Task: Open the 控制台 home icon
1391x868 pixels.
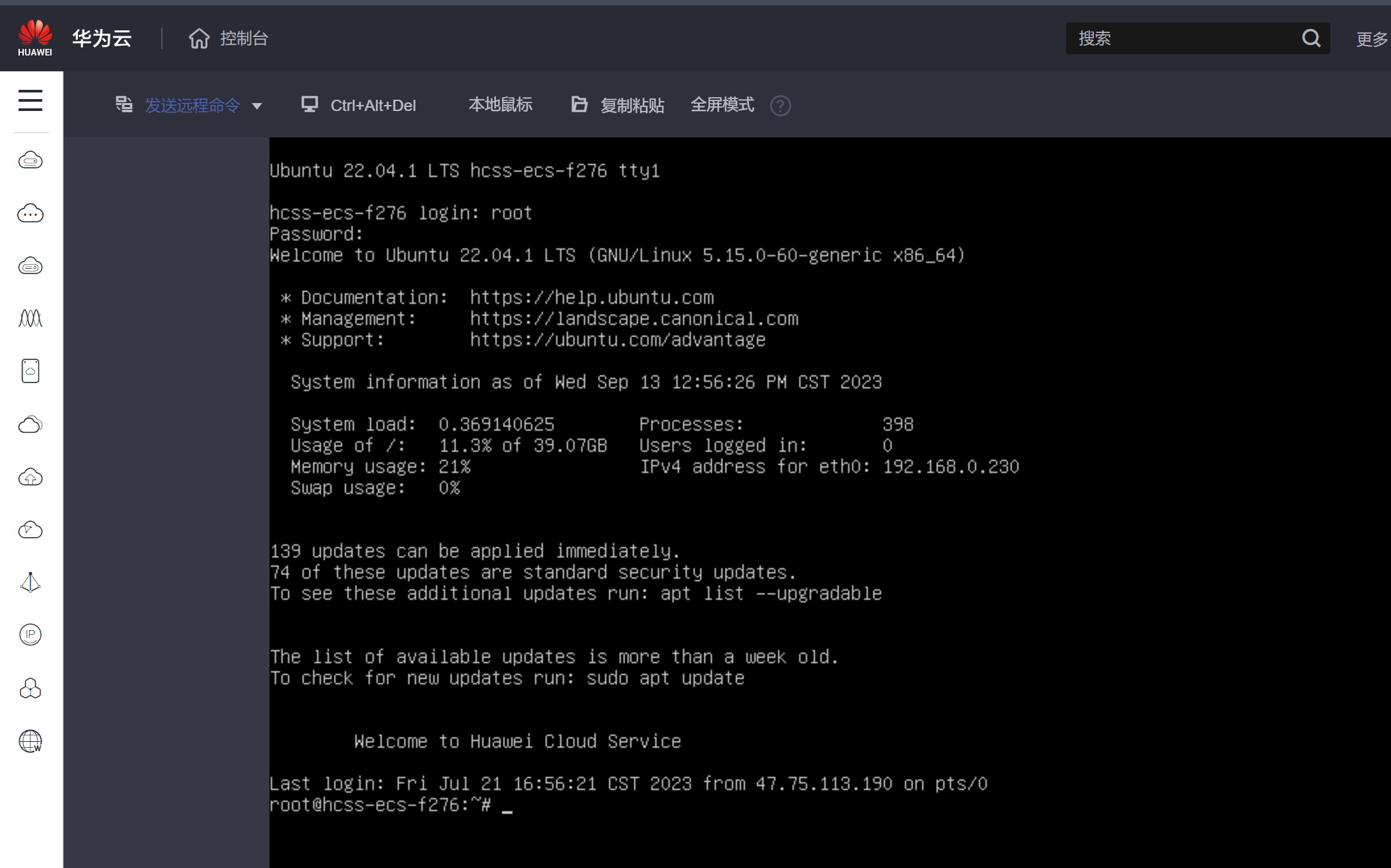Action: pyautogui.click(x=199, y=38)
